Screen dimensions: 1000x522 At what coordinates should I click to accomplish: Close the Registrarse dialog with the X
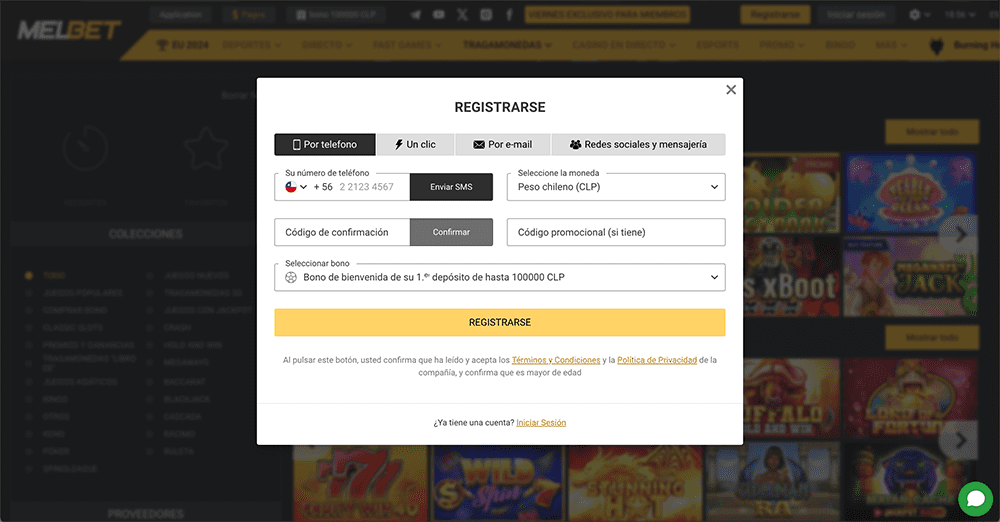pos(731,90)
